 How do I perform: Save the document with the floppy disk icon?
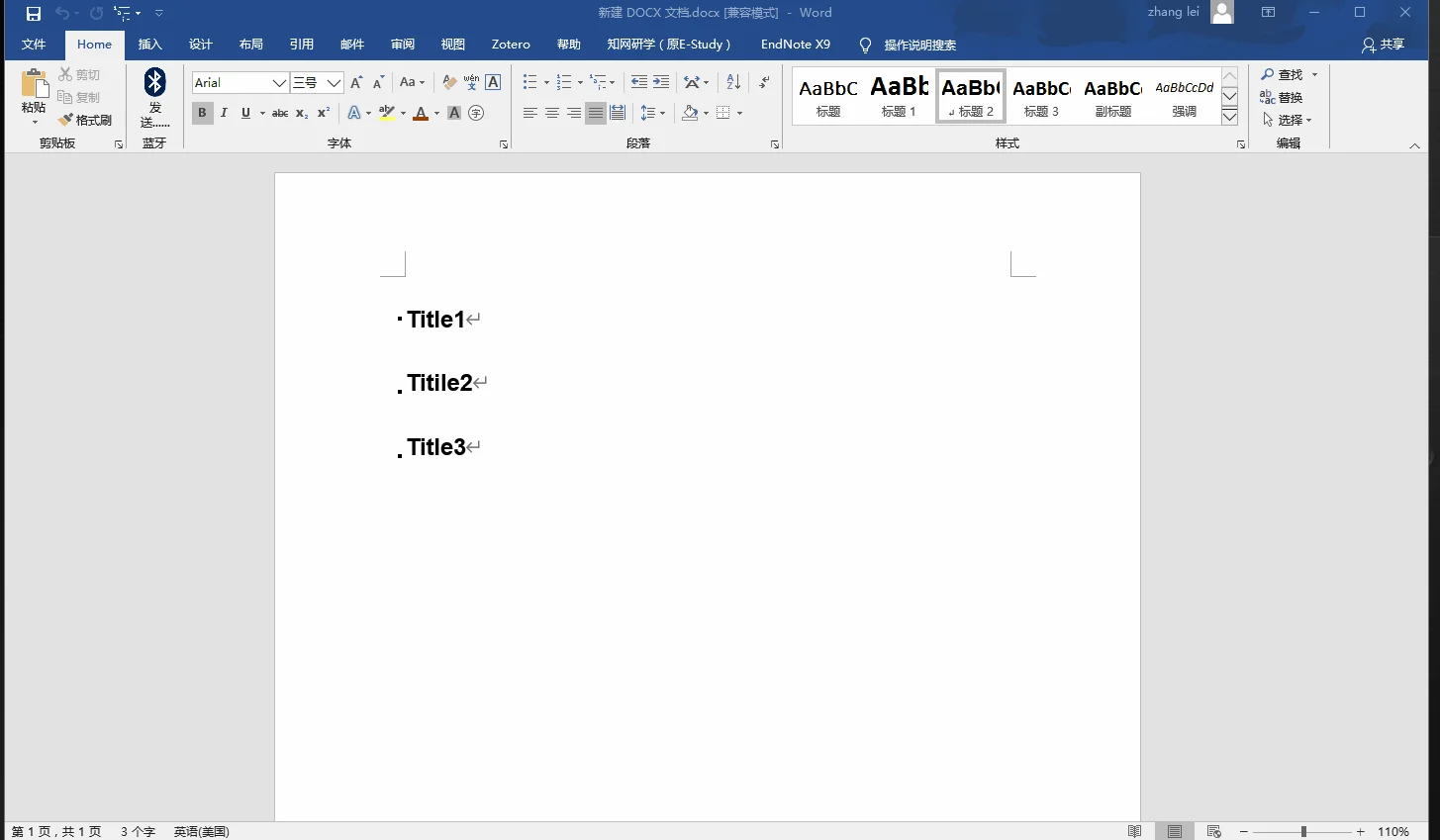coord(34,13)
